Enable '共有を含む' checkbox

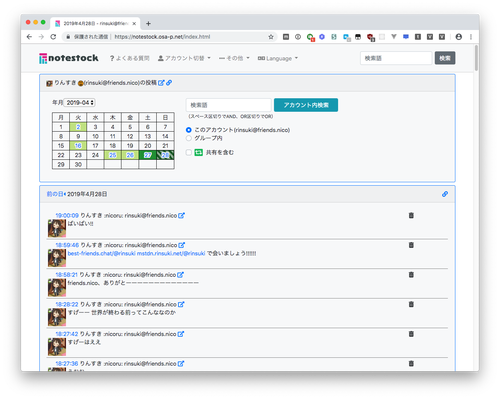[189, 152]
